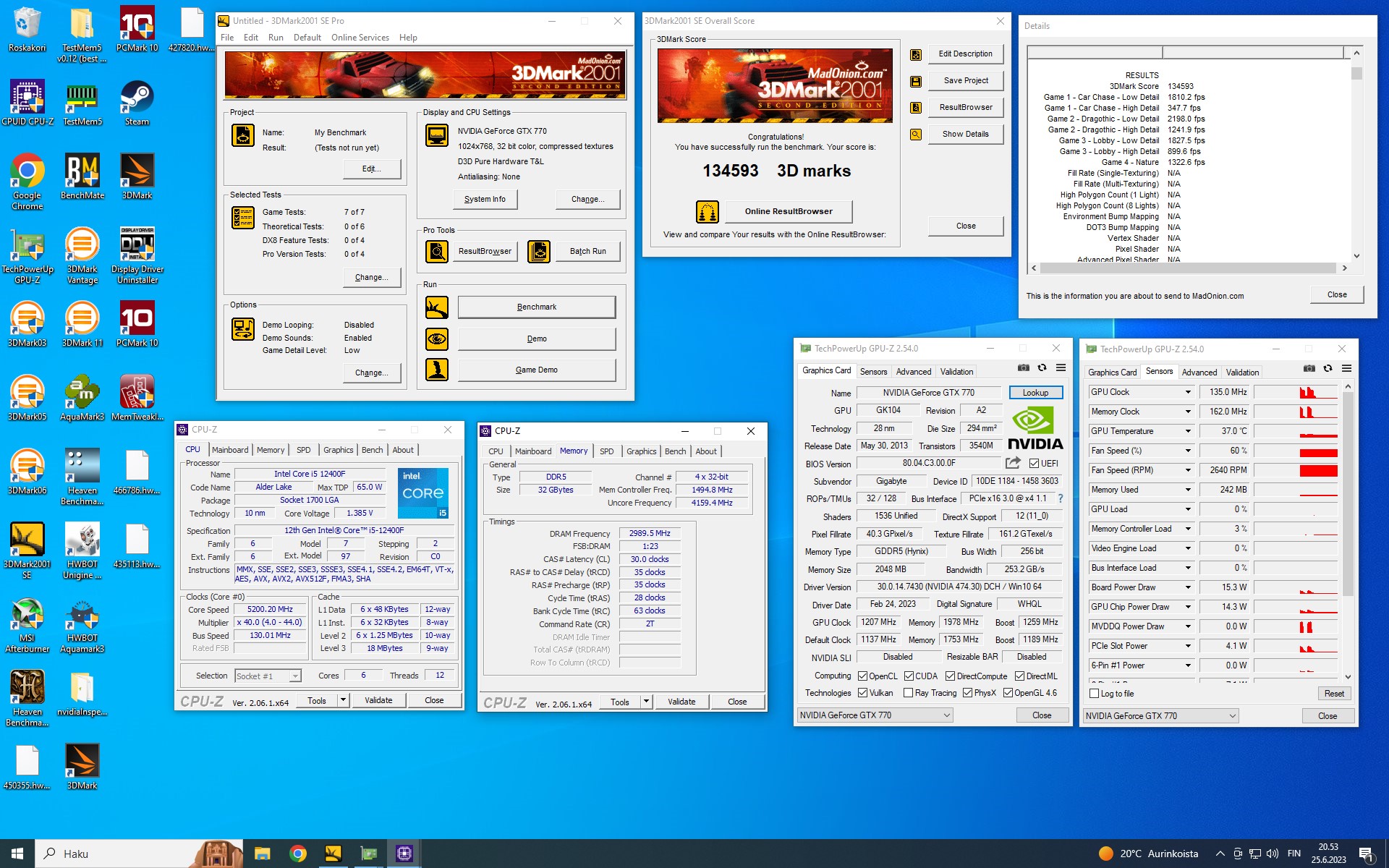1389x868 pixels.
Task: Click the Edit Description icon in score window
Action: tap(916, 54)
